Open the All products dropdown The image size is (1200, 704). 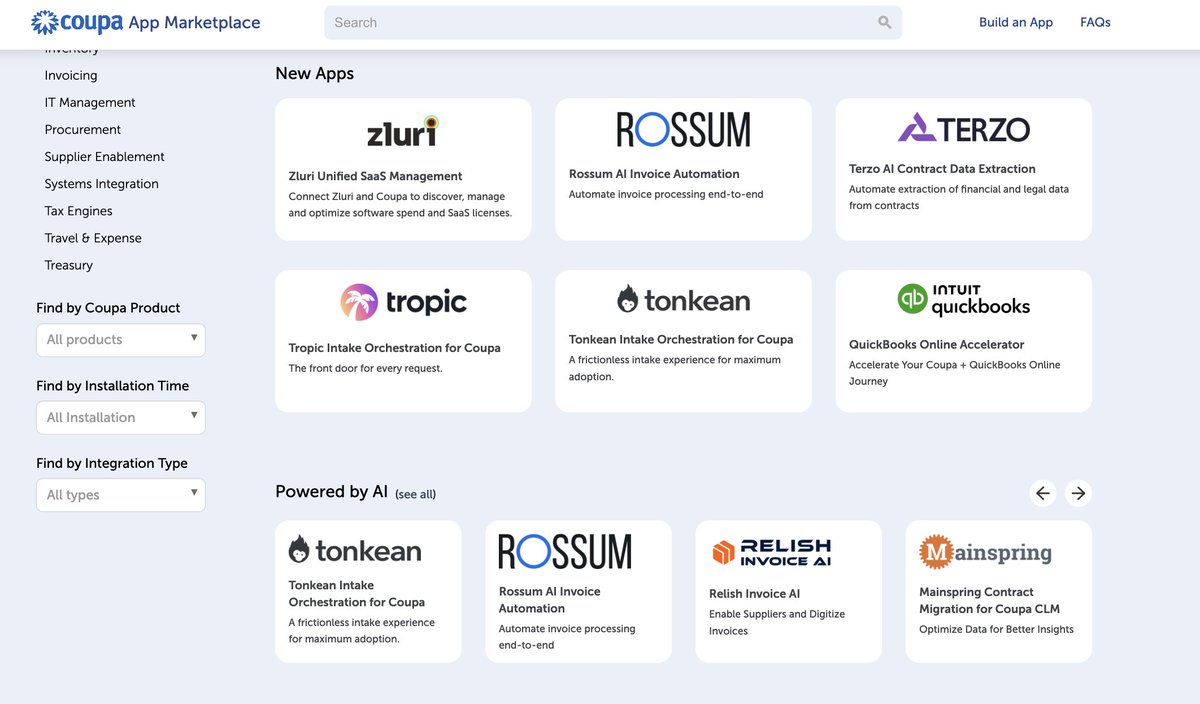pos(120,340)
